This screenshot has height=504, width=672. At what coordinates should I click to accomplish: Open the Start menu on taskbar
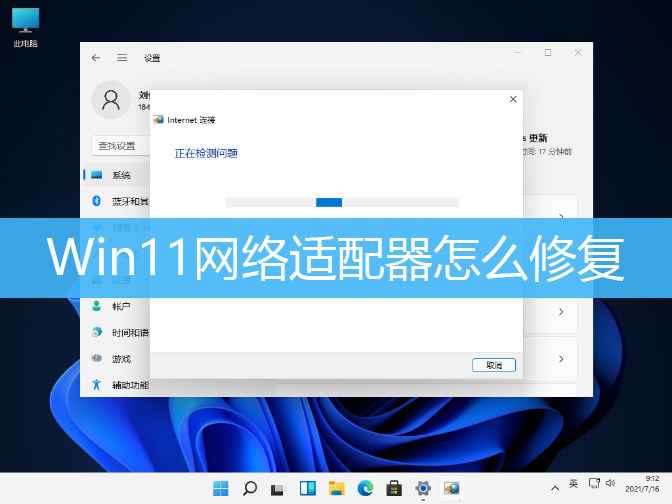220,488
